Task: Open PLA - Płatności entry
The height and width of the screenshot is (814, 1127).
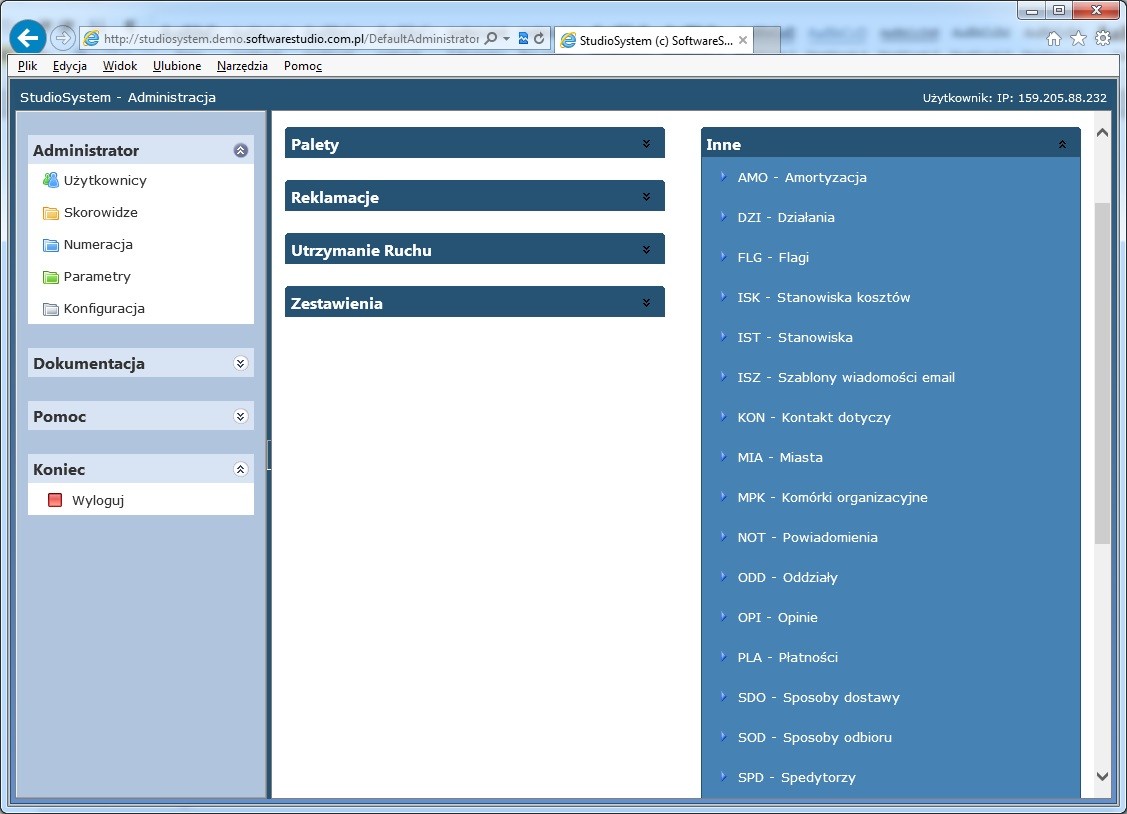Action: point(787,657)
